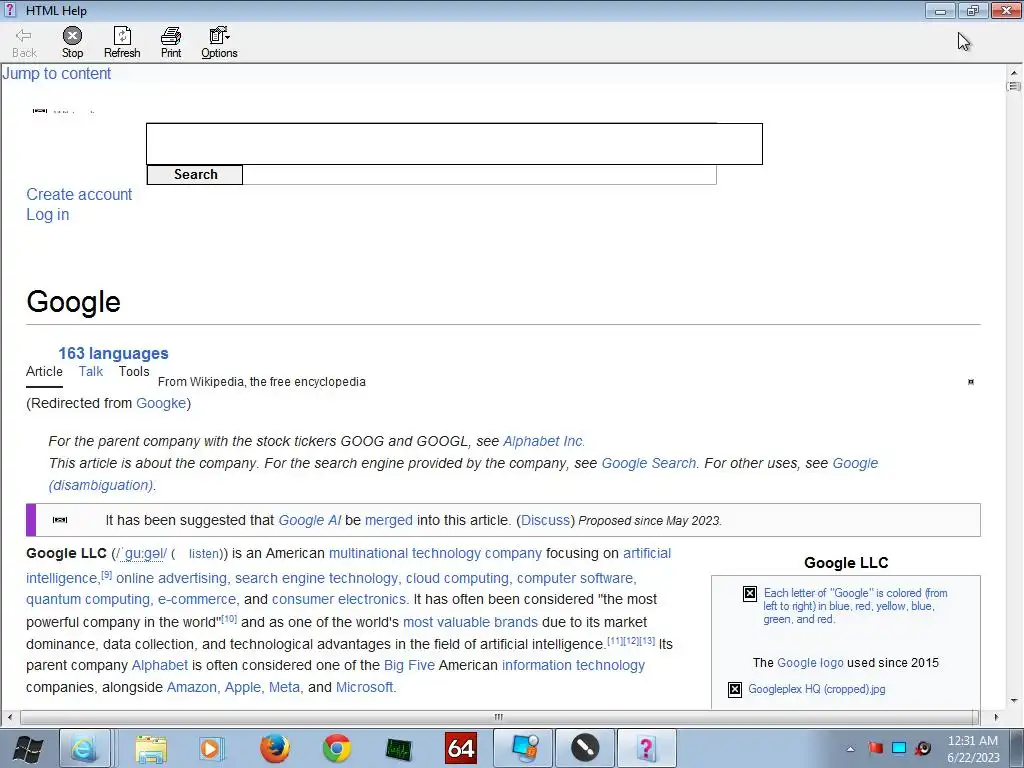Switch to the Talk tab
Image resolution: width=1024 pixels, height=768 pixels.
pyautogui.click(x=91, y=372)
